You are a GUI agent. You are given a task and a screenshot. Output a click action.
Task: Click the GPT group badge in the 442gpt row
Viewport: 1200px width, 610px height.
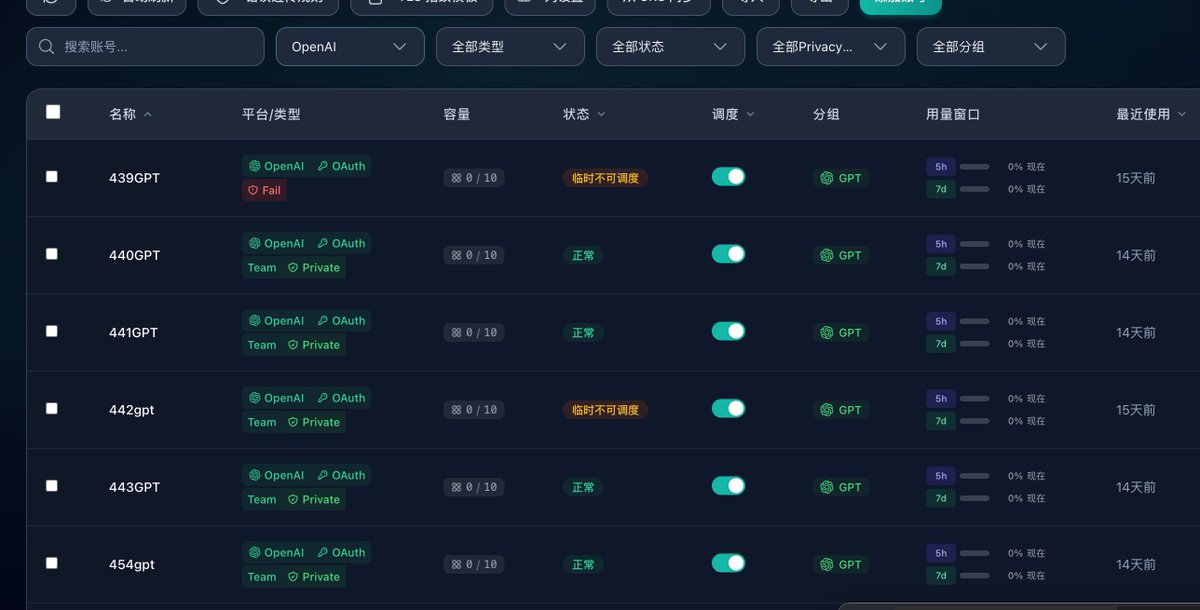coord(840,410)
